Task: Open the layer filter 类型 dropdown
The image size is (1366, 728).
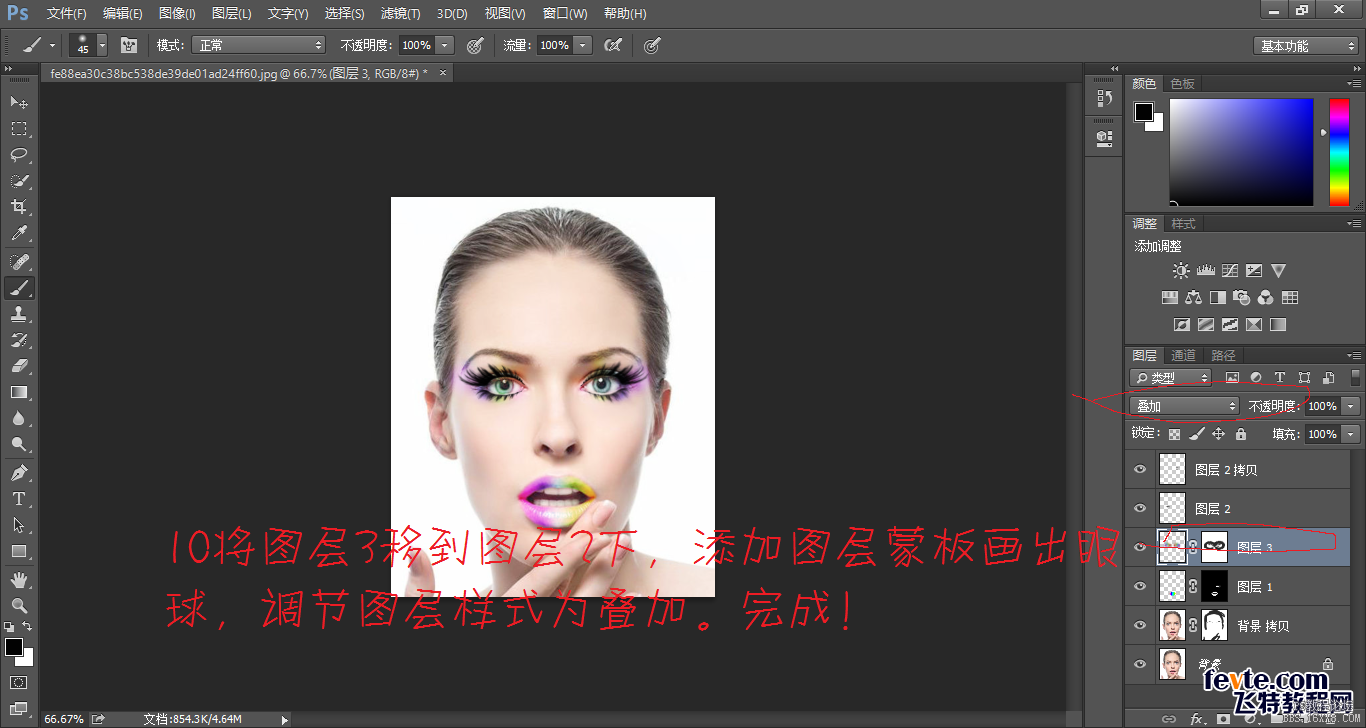Action: coord(1170,377)
